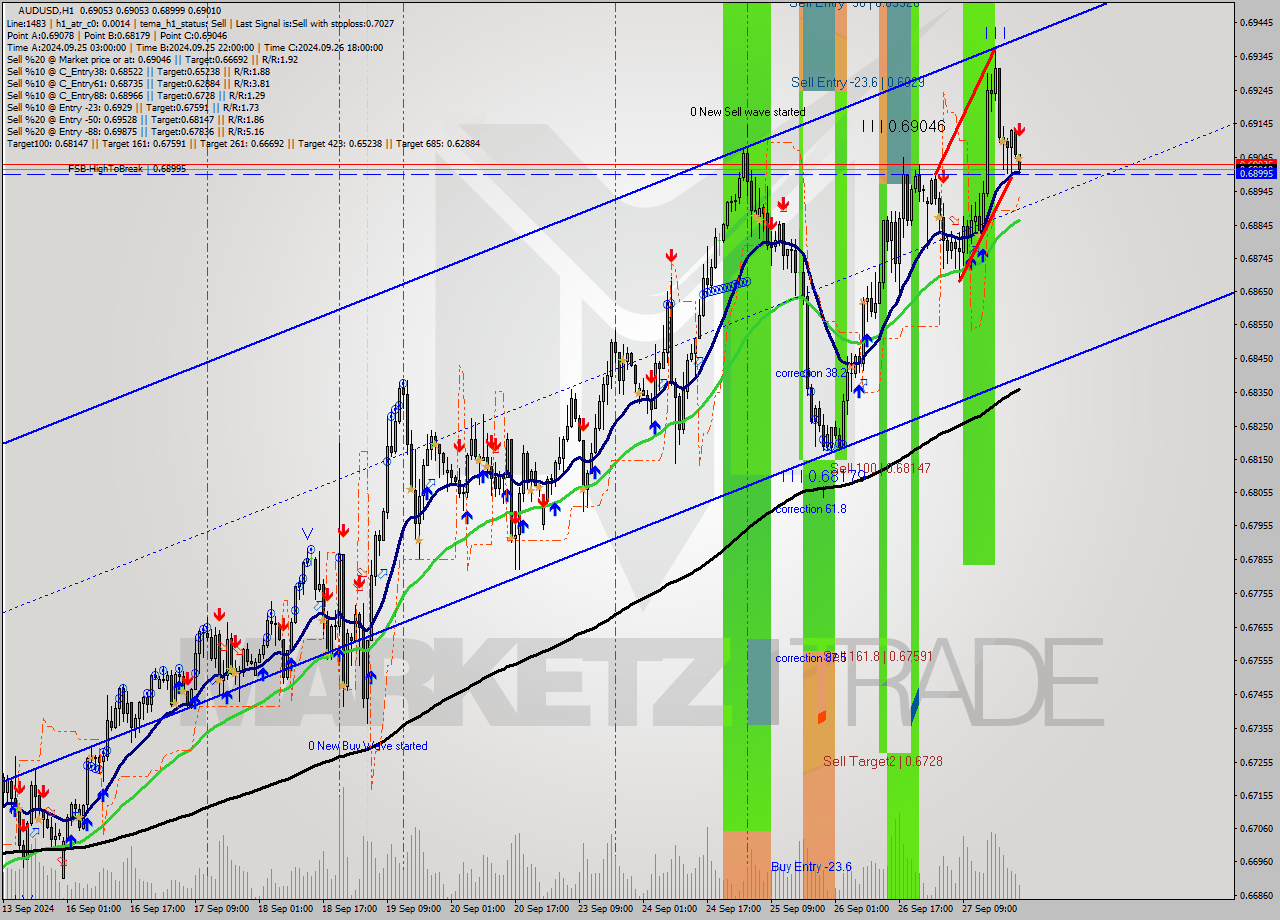Click the 0.68845 price axis label

click(1257, 225)
